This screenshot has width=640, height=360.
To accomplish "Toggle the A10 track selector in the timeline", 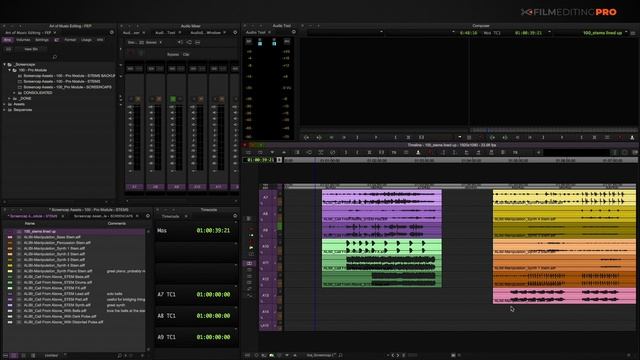I will point(266,247).
